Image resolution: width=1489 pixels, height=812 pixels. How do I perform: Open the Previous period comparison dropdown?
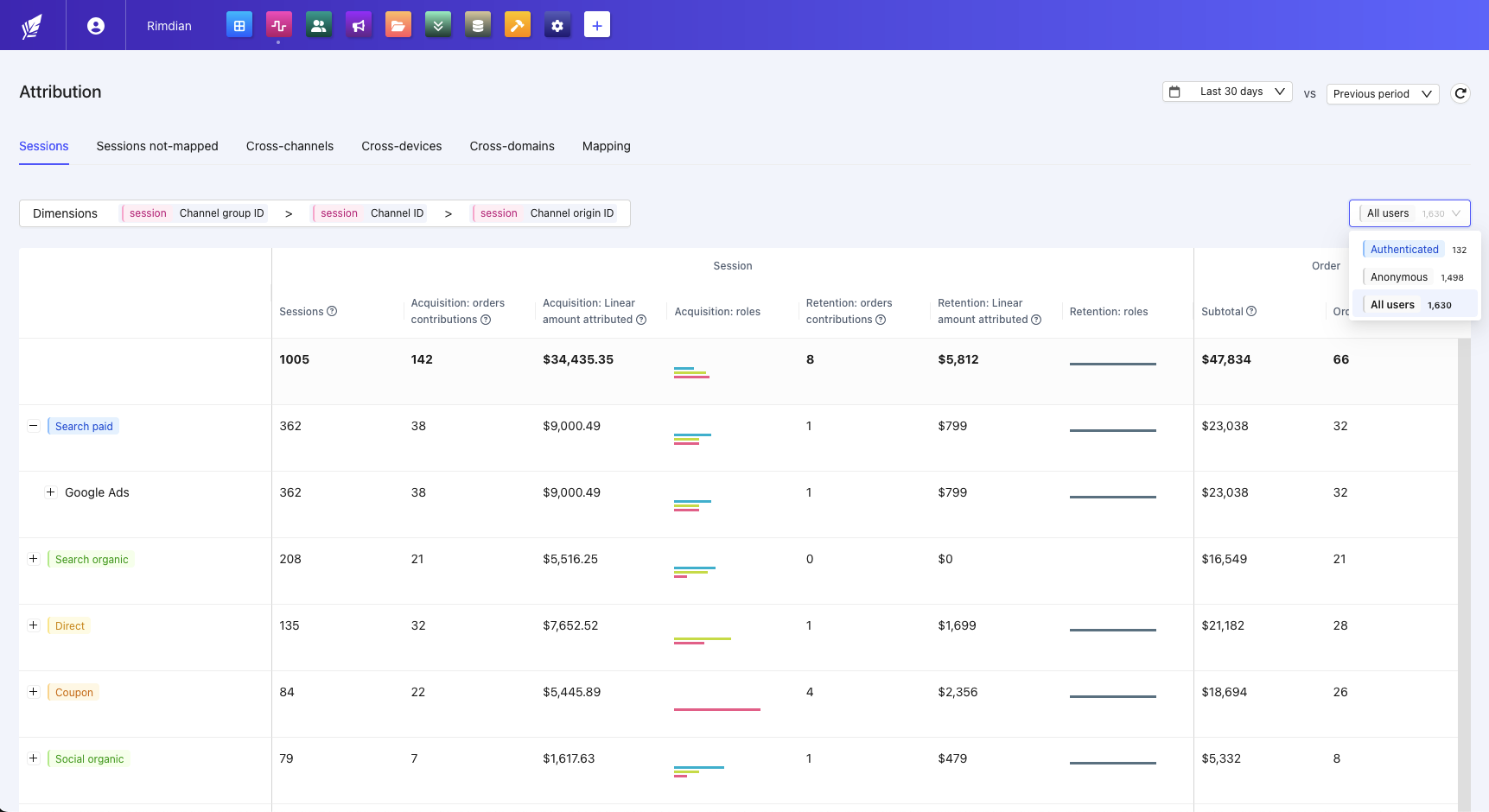click(x=1381, y=93)
